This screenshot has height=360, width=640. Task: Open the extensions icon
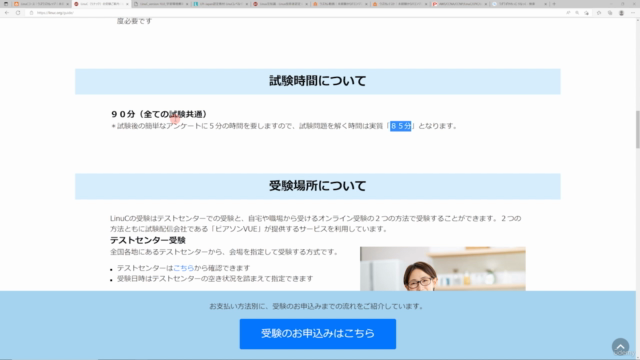[599, 13]
